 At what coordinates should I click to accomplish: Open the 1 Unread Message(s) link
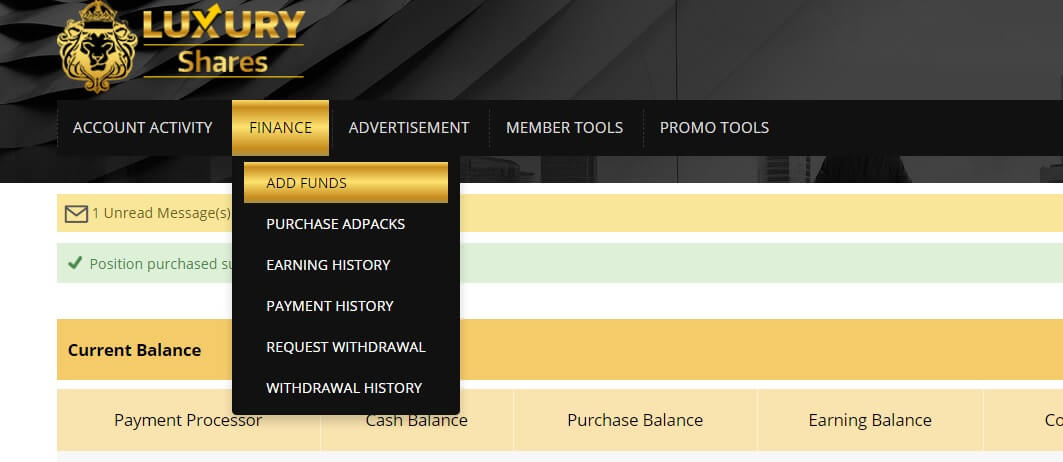(x=160, y=213)
